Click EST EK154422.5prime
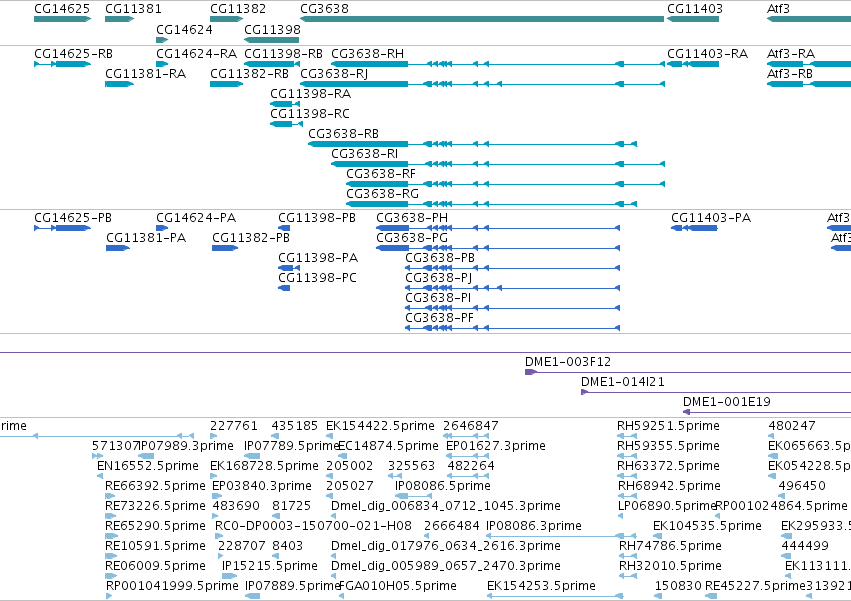 point(380,426)
